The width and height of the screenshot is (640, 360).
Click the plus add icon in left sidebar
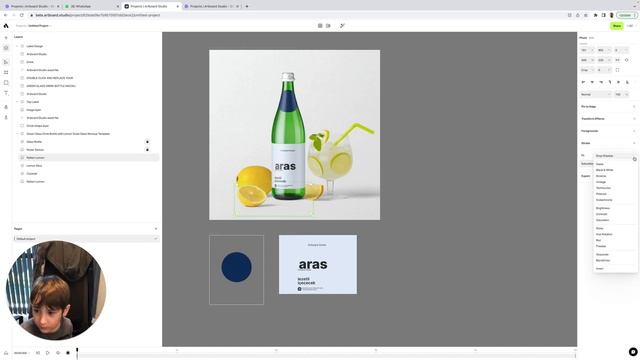click(6, 38)
